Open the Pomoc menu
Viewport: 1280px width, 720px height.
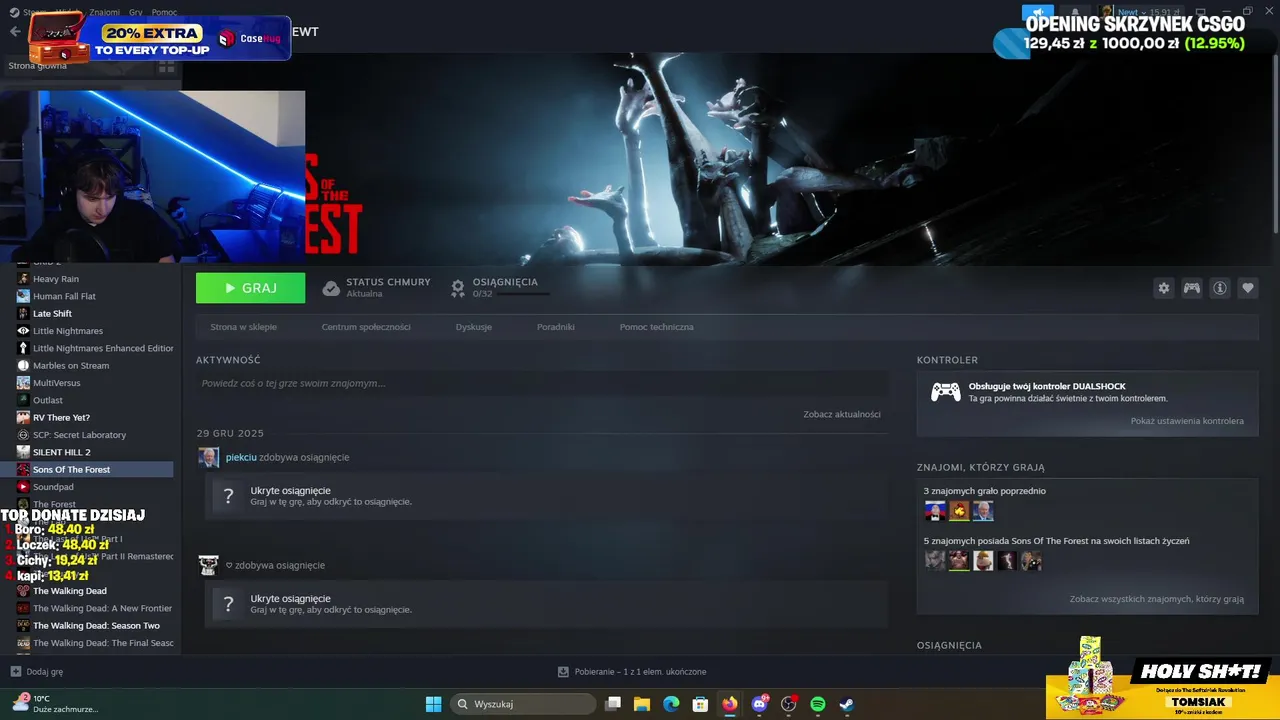[164, 13]
